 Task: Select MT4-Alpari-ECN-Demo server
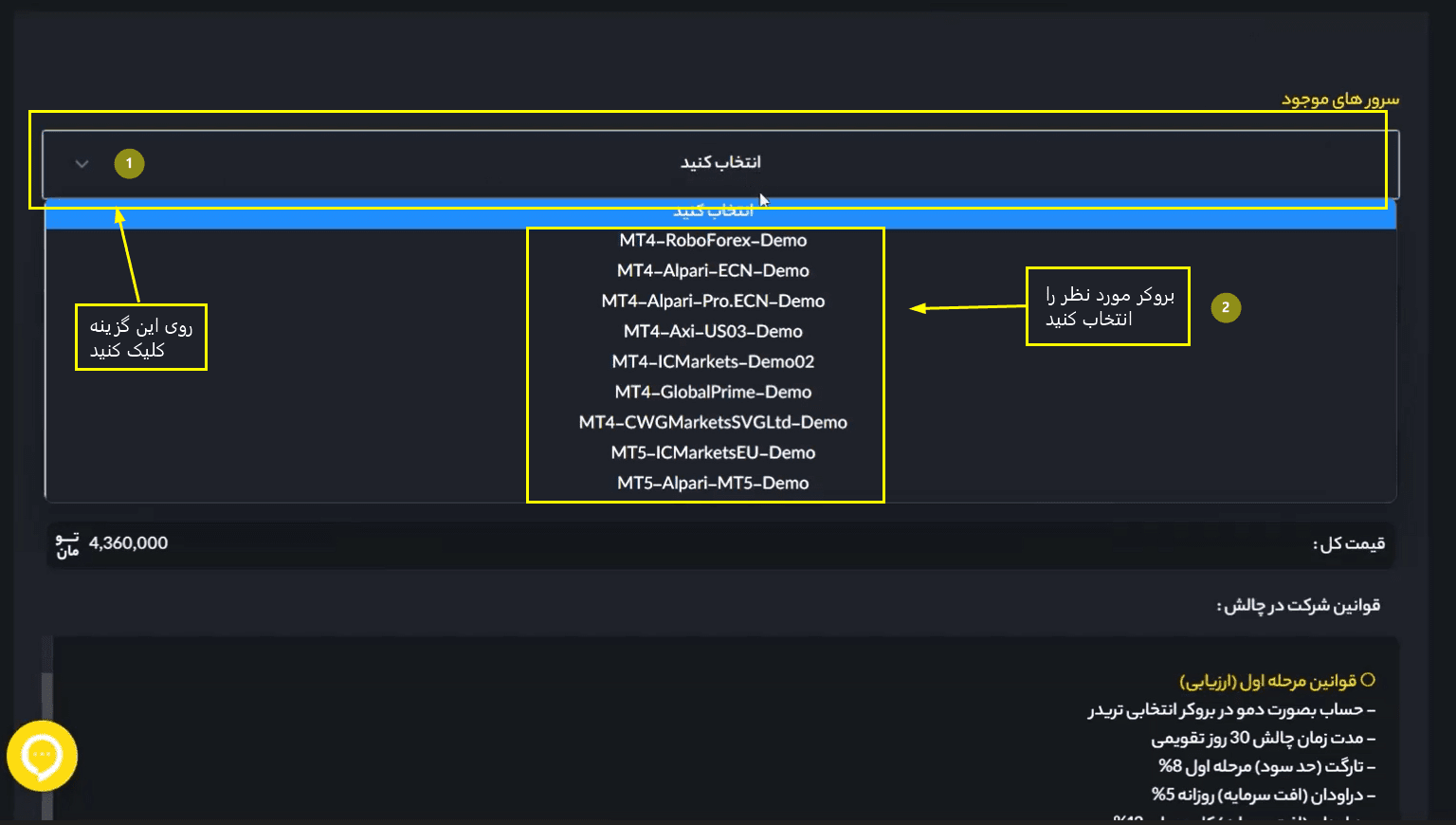coord(713,271)
